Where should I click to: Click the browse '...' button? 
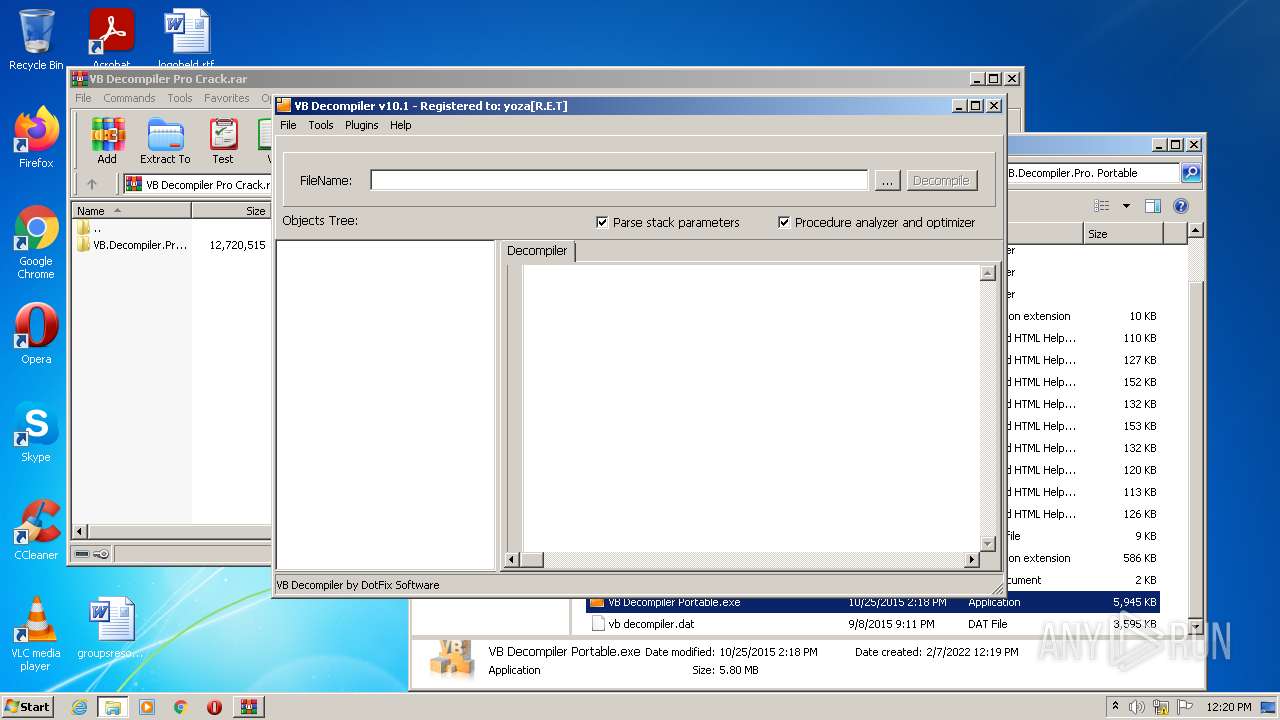(x=887, y=180)
